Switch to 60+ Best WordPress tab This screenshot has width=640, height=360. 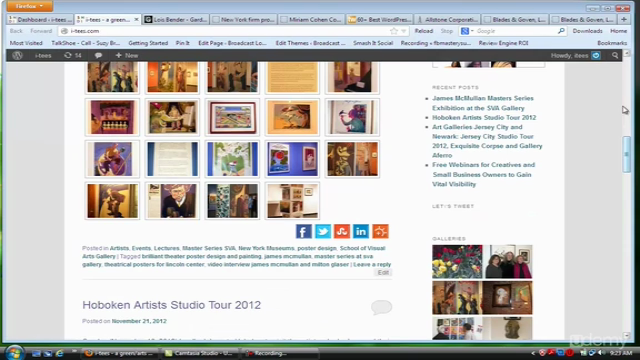379,19
